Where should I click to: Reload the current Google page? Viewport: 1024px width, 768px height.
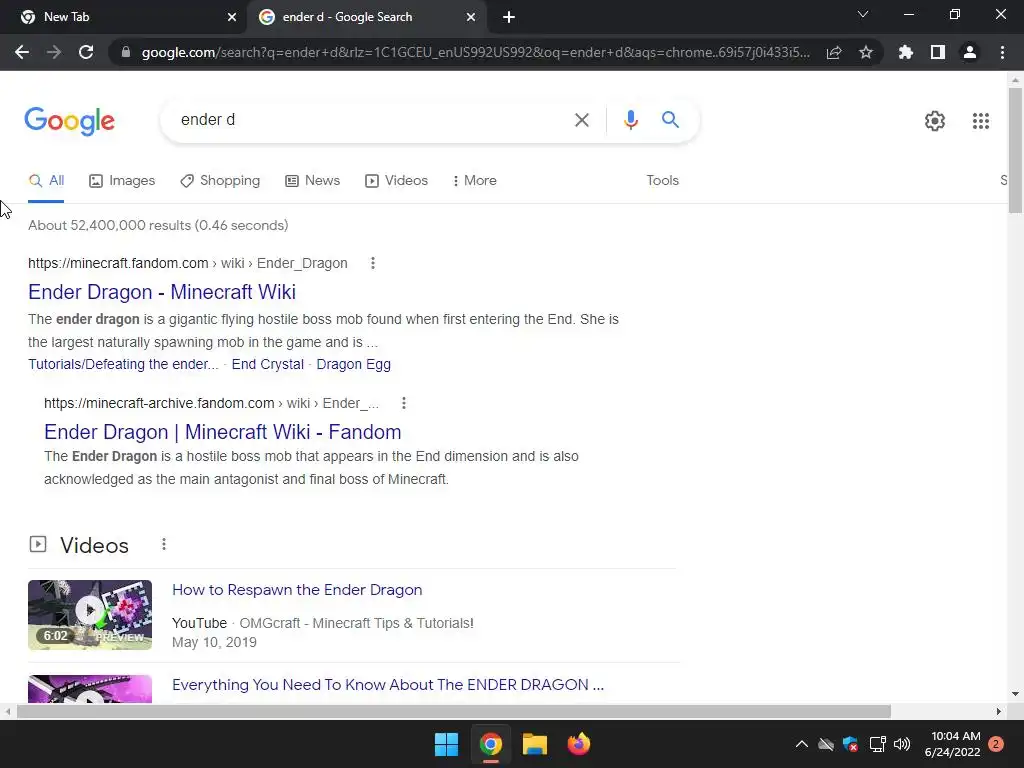coord(86,52)
